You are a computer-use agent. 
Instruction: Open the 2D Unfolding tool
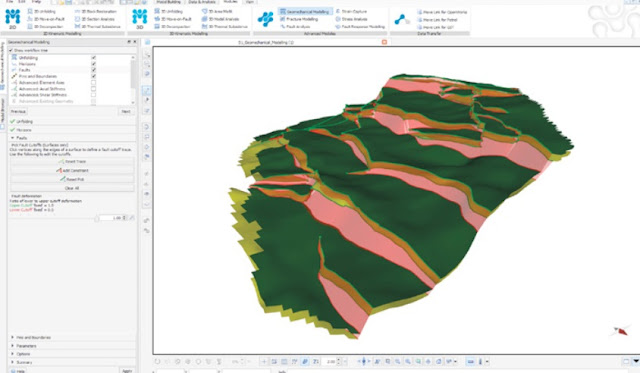tap(42, 11)
